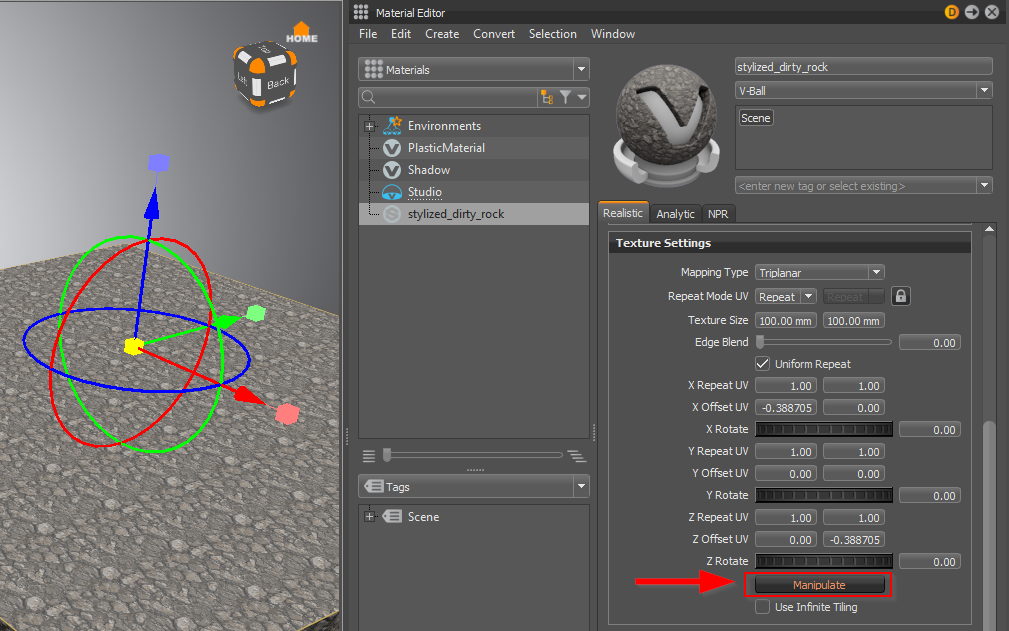This screenshot has height=631, width=1009.
Task: Disable the Uniform Repeat checkbox
Action: tap(762, 363)
